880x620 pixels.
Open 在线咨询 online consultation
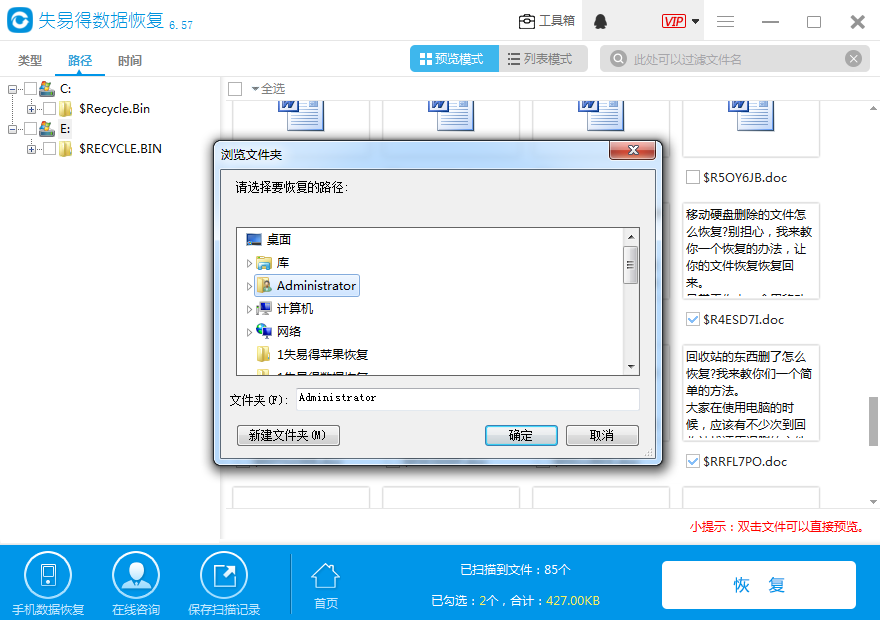(x=136, y=584)
